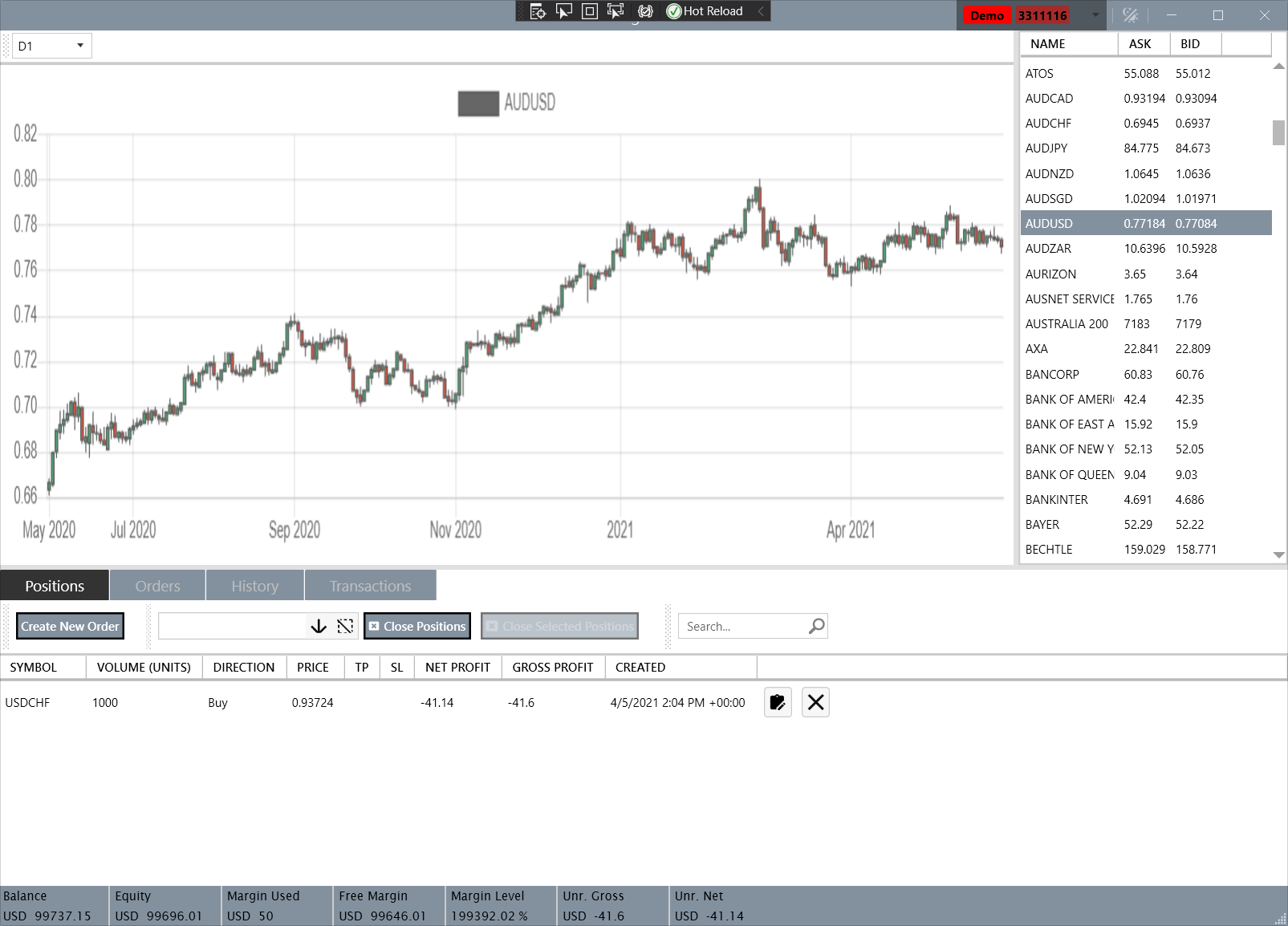The width and height of the screenshot is (1288, 926).
Task: Open the D1 timeframe dropdown
Action: tap(52, 46)
